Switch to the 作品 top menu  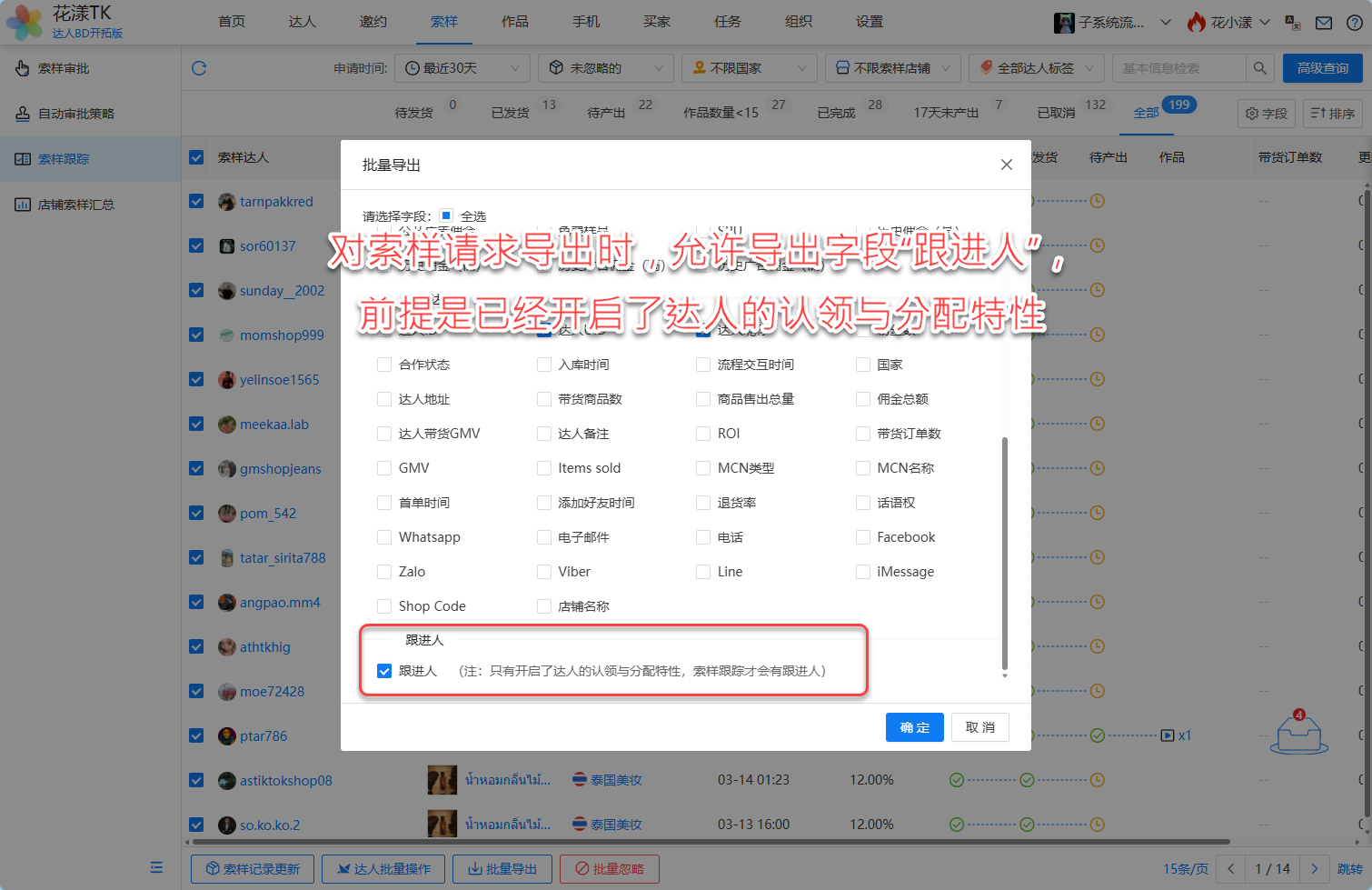point(514,22)
